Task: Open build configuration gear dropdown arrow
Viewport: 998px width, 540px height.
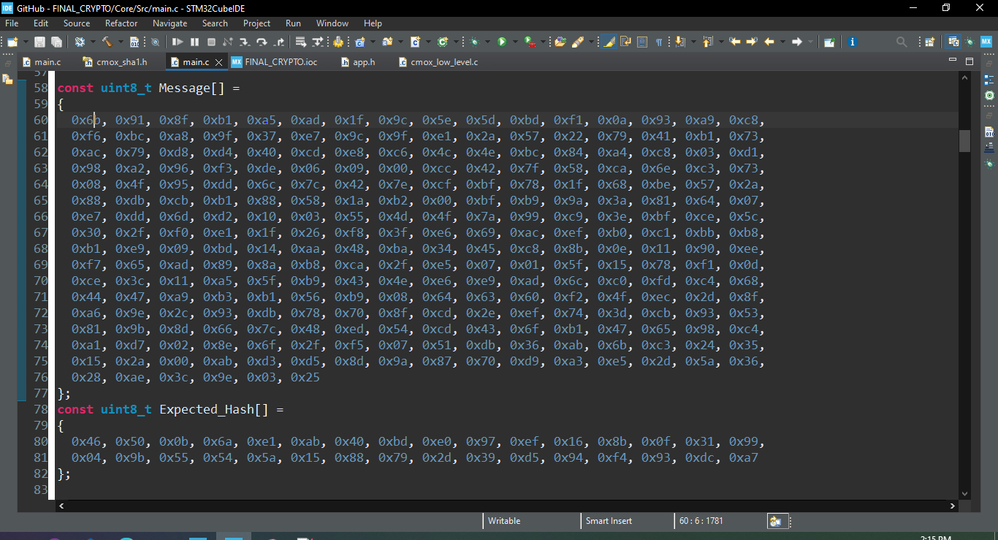Action: tap(93, 41)
